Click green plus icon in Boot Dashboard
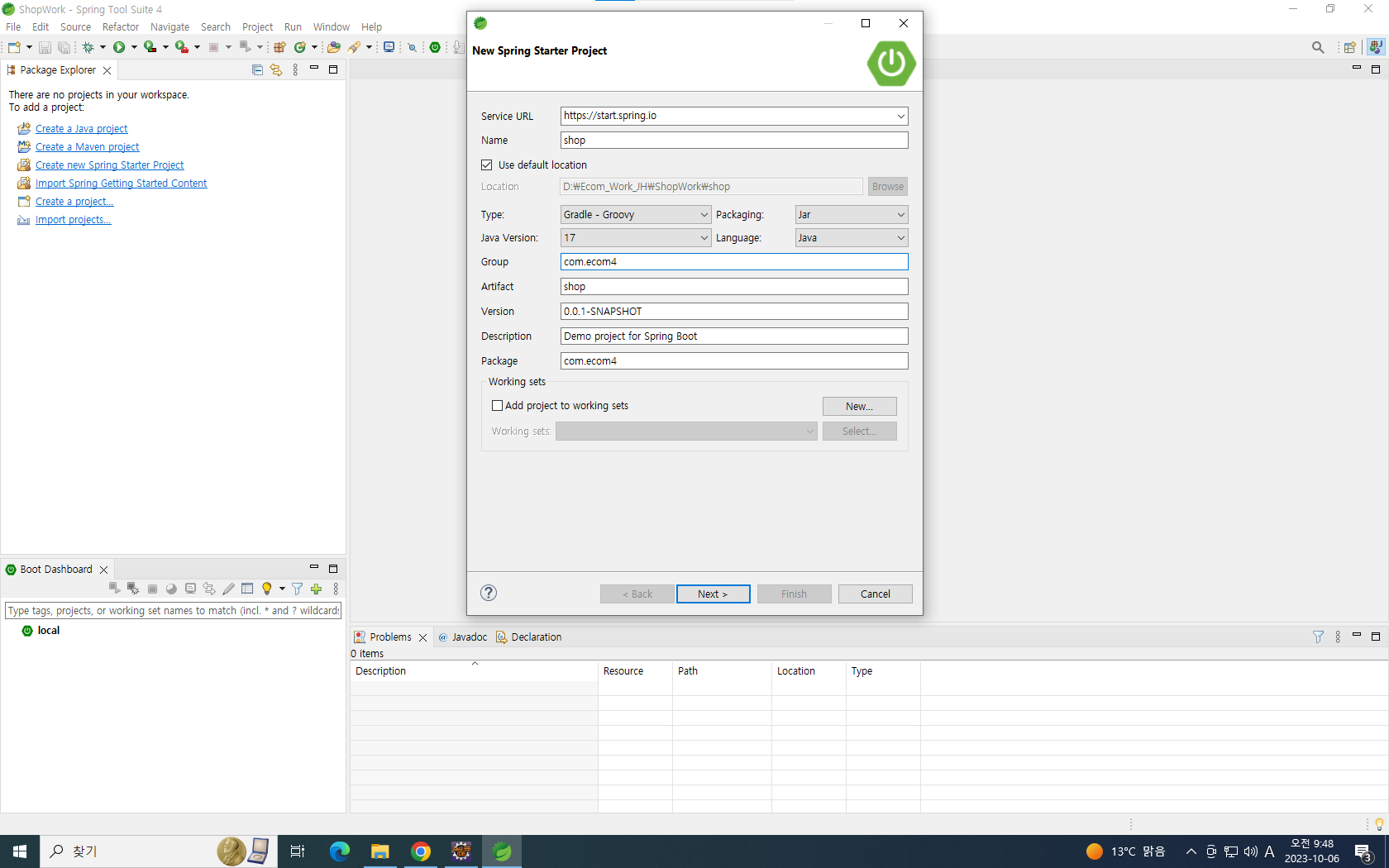Screen dimensions: 1389x868 pyautogui.click(x=316, y=589)
